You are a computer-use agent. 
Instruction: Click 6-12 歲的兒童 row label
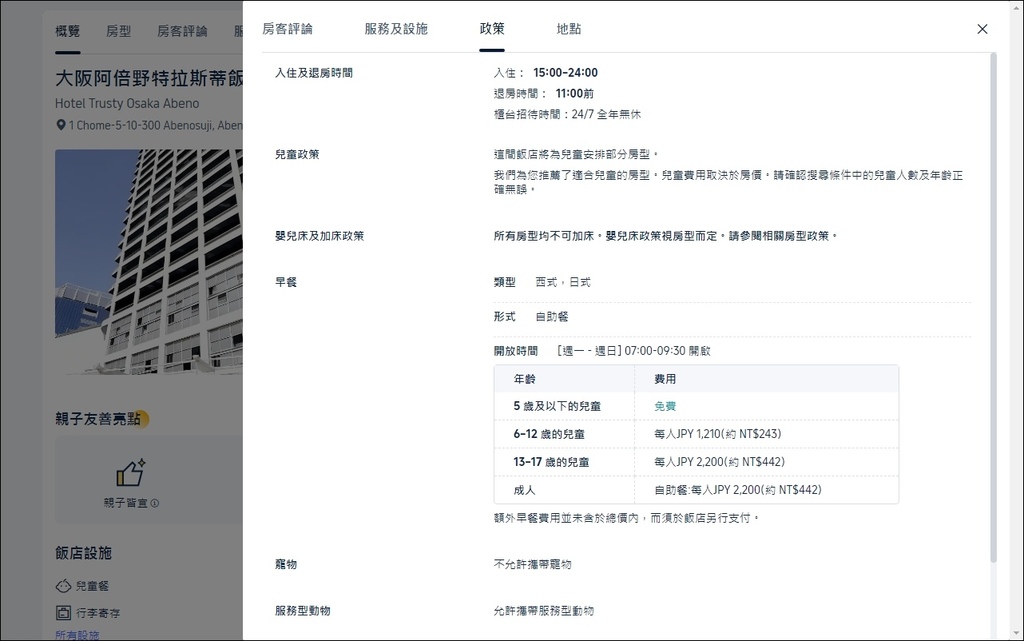[549, 434]
